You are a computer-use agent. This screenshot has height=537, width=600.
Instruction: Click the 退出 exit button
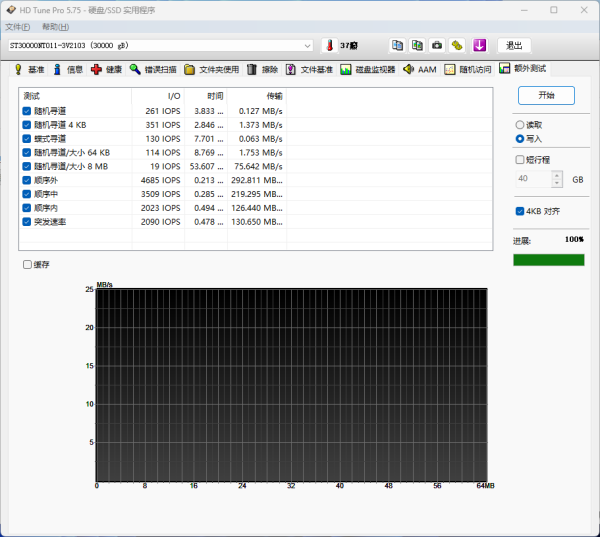(514, 45)
